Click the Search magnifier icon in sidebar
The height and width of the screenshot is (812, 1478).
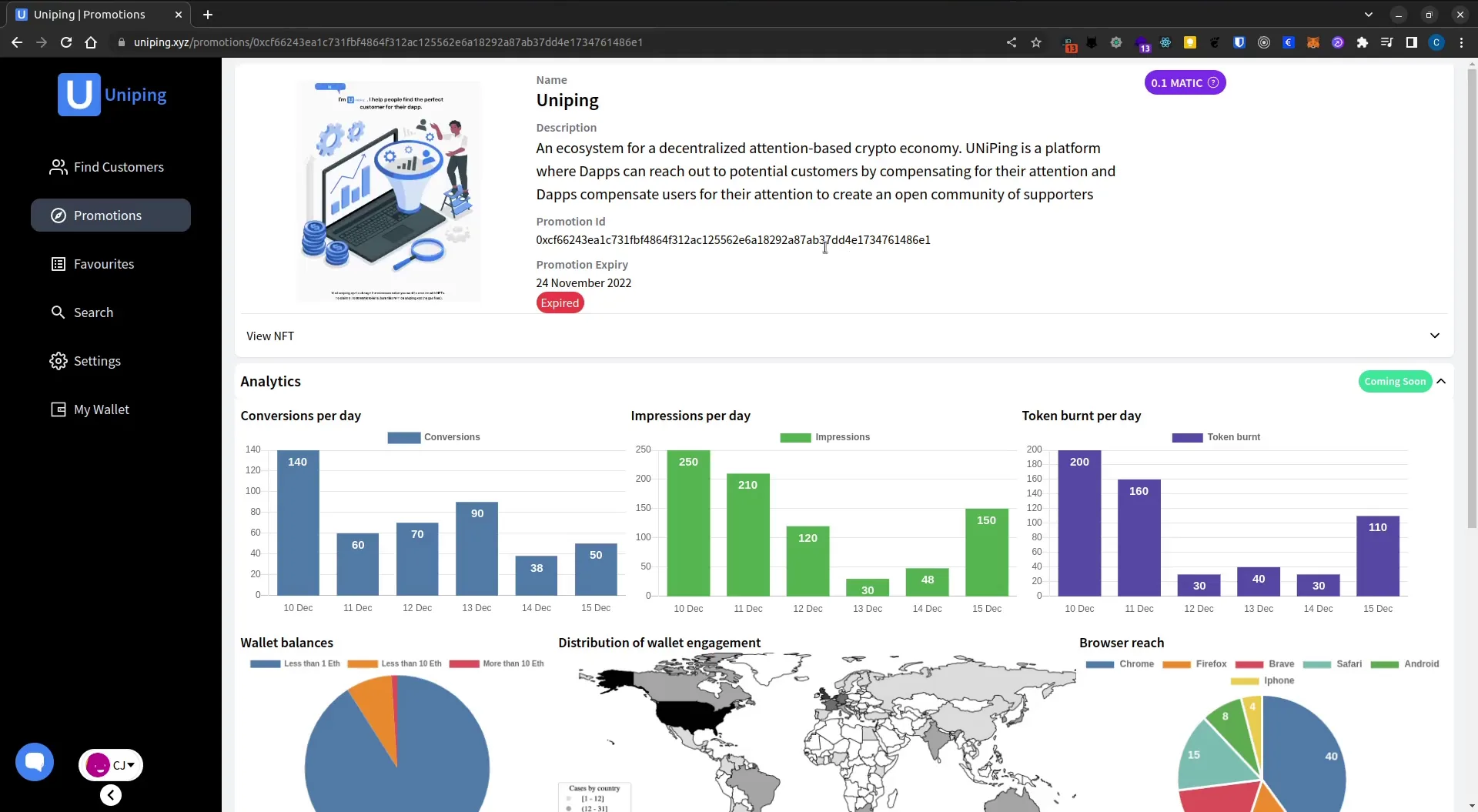(59, 312)
